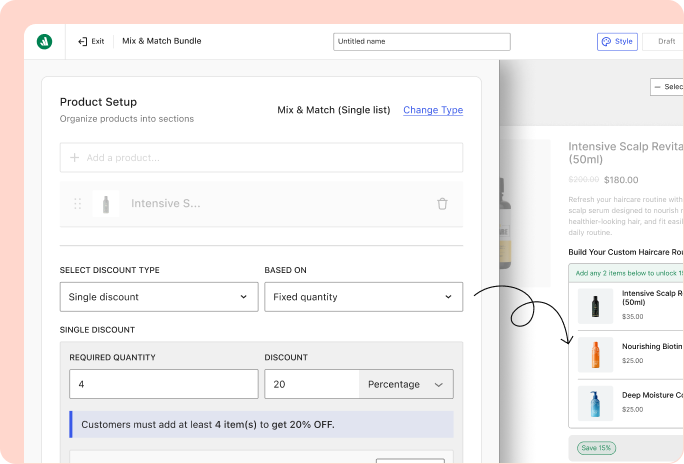Click the drag handle of Intensive S... row
This screenshot has width=684, height=464.
pyautogui.click(x=78, y=204)
